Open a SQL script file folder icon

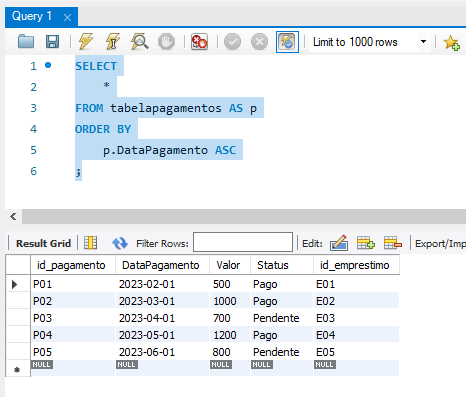click(26, 42)
